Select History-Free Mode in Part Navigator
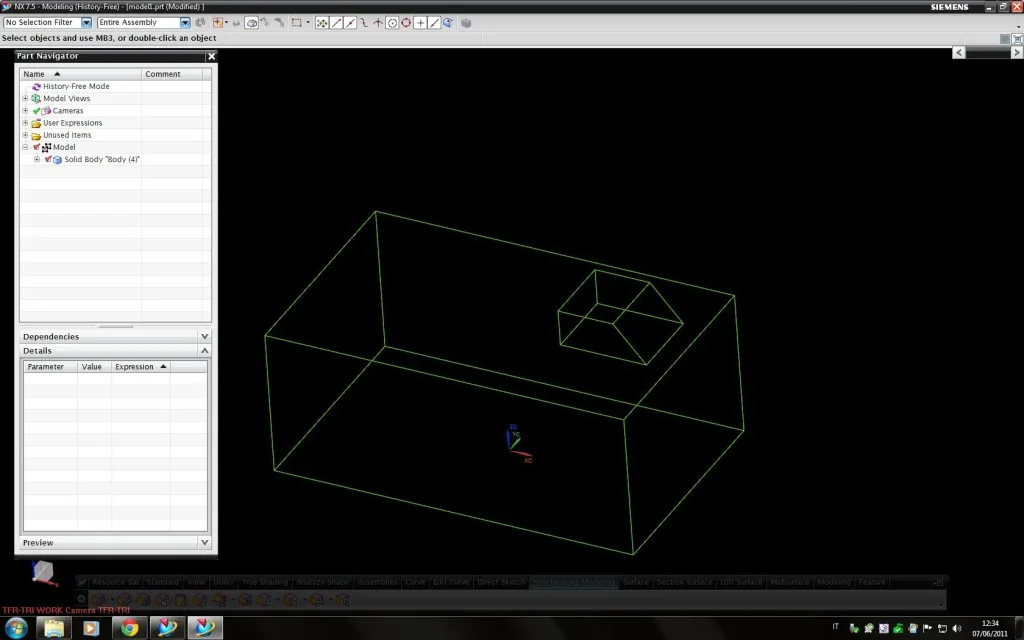The width and height of the screenshot is (1024, 640). point(76,86)
